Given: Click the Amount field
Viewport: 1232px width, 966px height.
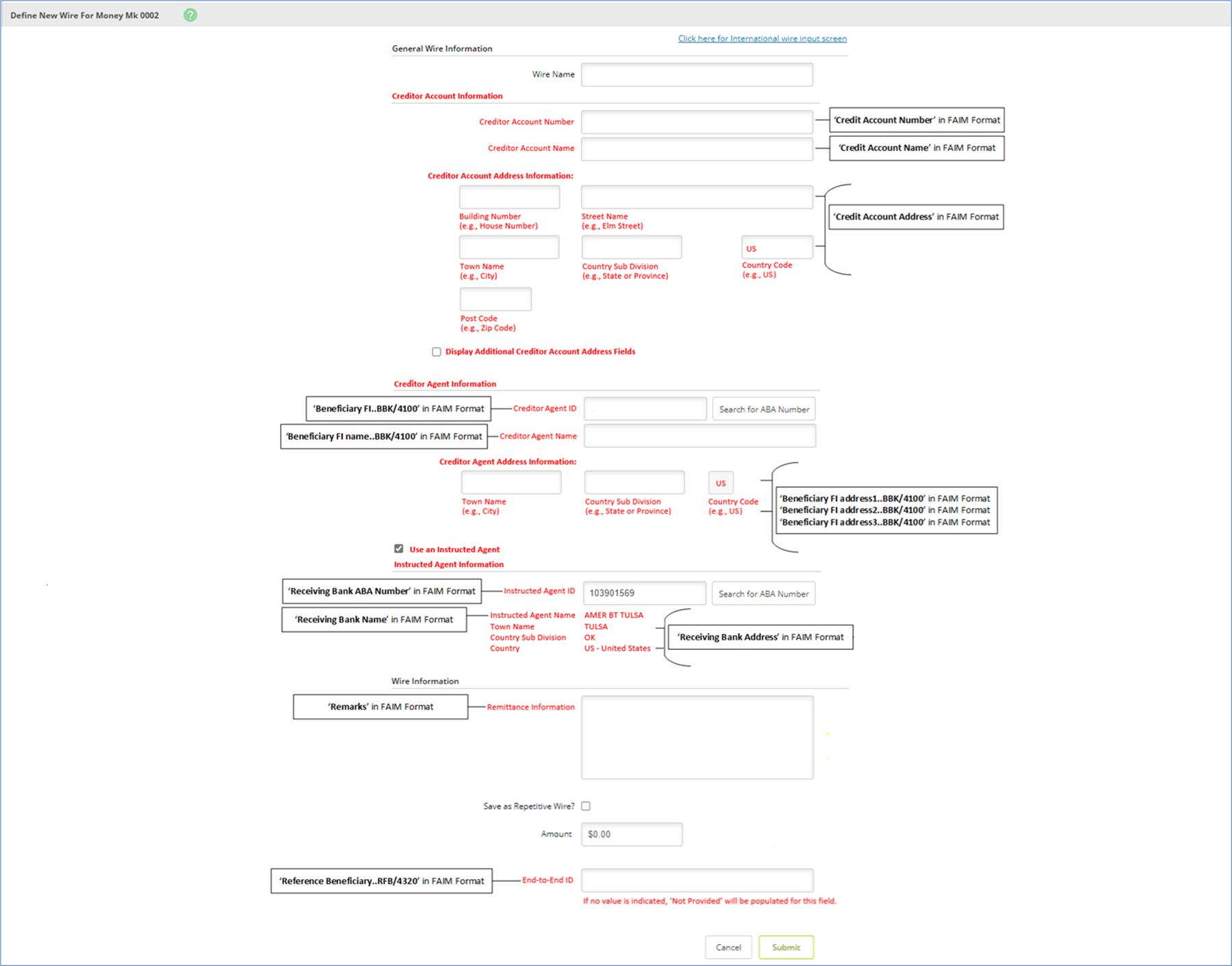Looking at the screenshot, I should tap(631, 835).
